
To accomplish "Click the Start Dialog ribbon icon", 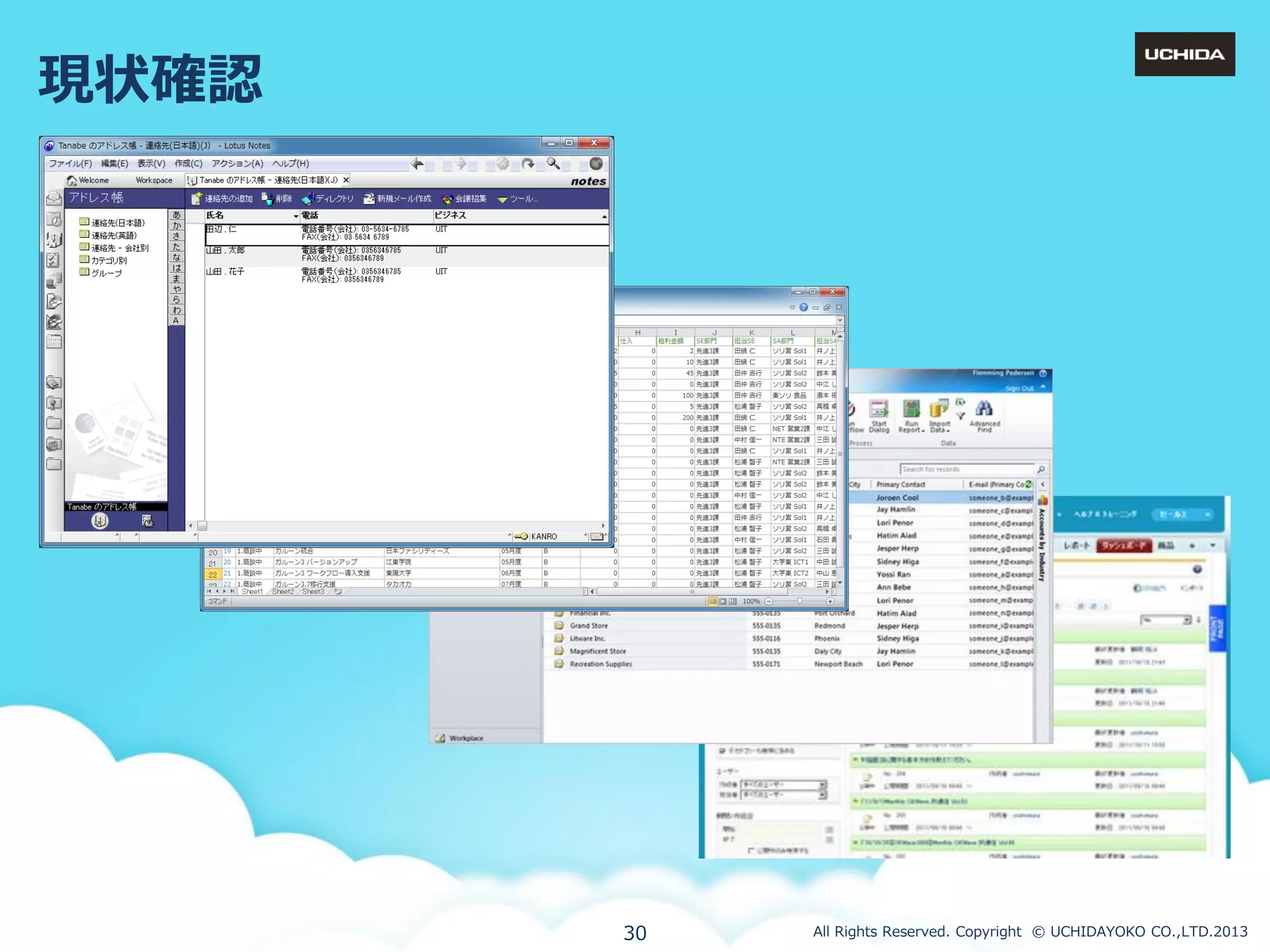I will pos(879,410).
